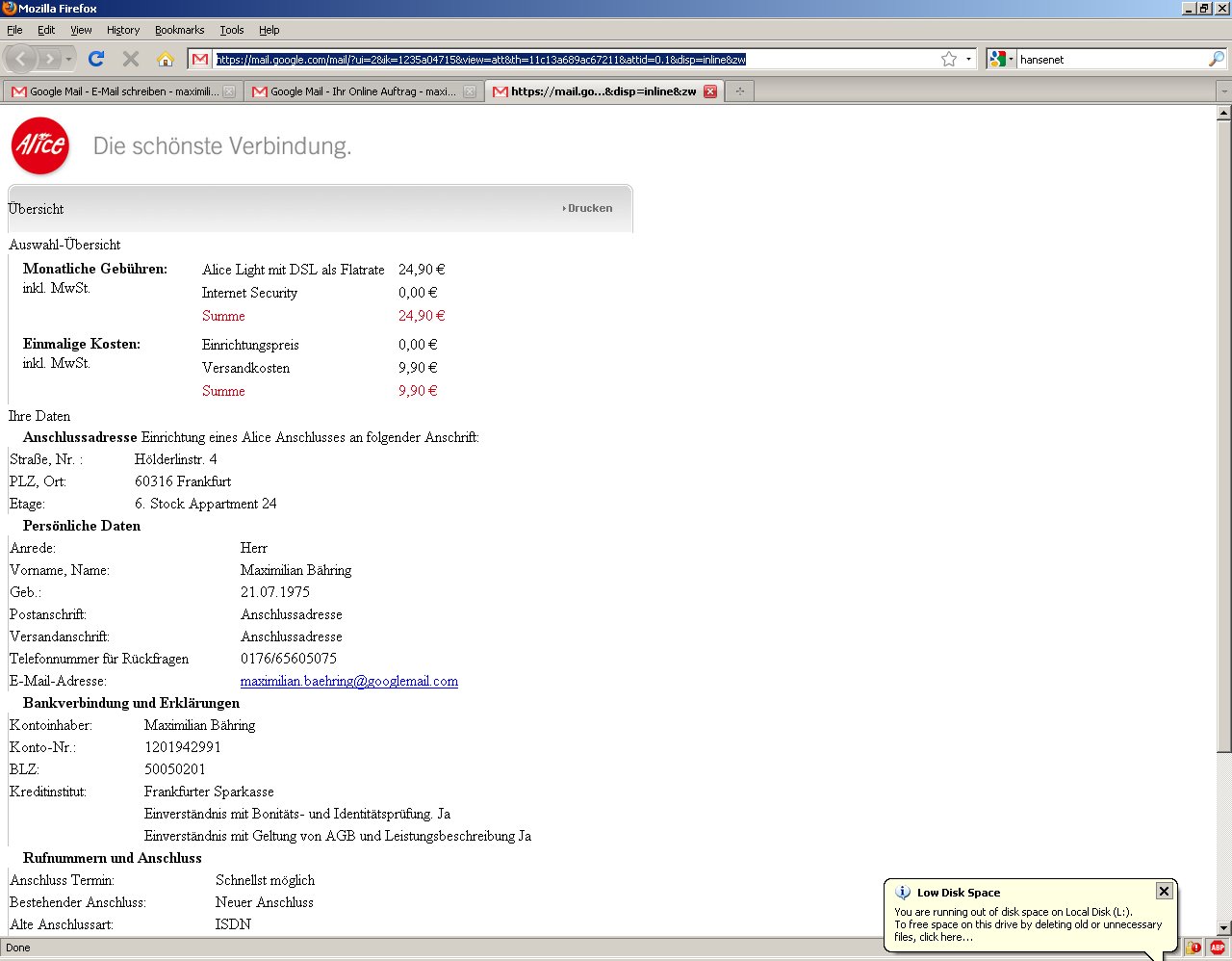Click the Done status bar text
This screenshot has height=961, width=1232.
click(18, 948)
